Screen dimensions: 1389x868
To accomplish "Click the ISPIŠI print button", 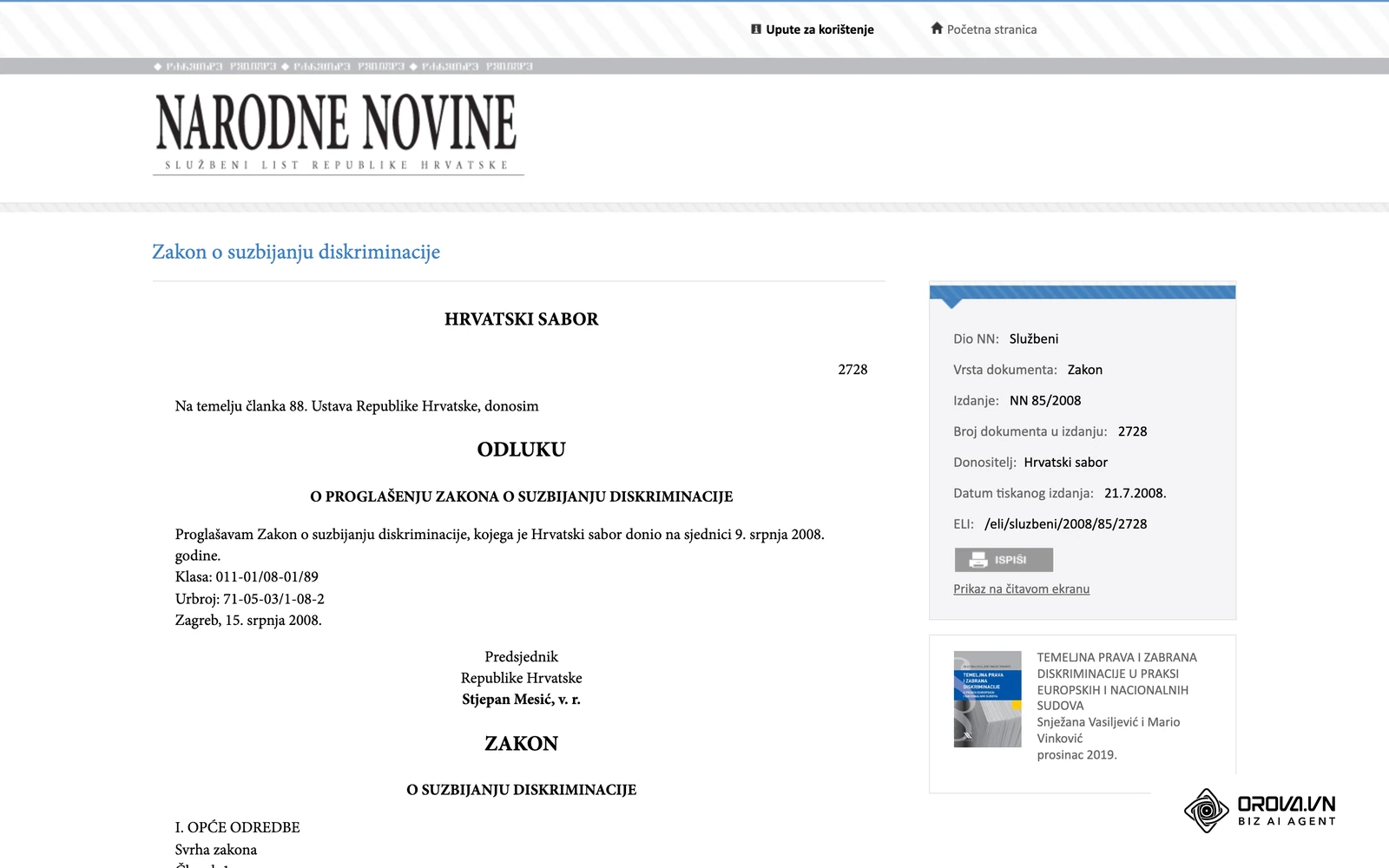I will tap(1004, 560).
